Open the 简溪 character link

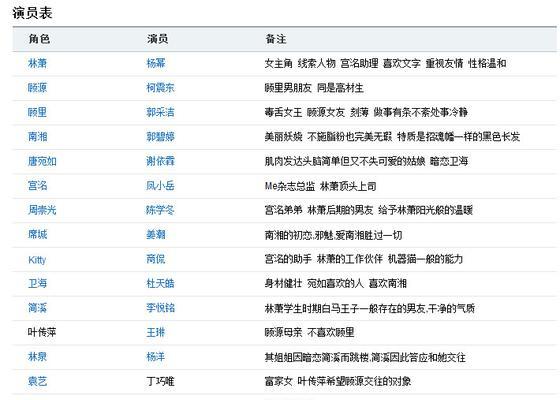pyautogui.click(x=37, y=308)
